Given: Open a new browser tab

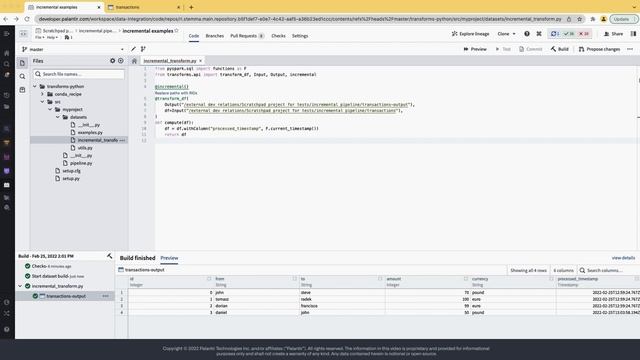Looking at the screenshot, I should pyautogui.click(x=191, y=7).
